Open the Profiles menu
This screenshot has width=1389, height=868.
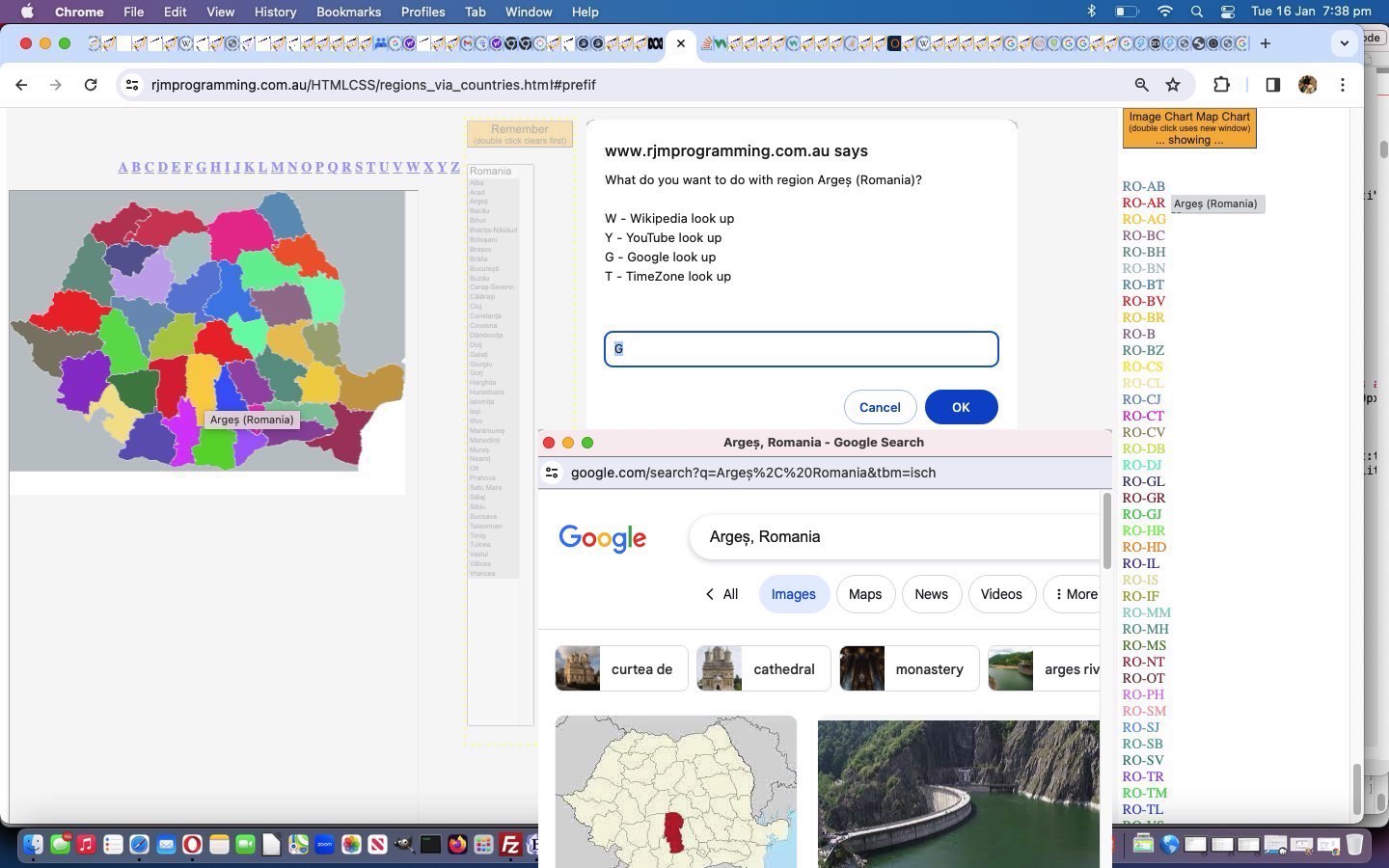coord(422,12)
